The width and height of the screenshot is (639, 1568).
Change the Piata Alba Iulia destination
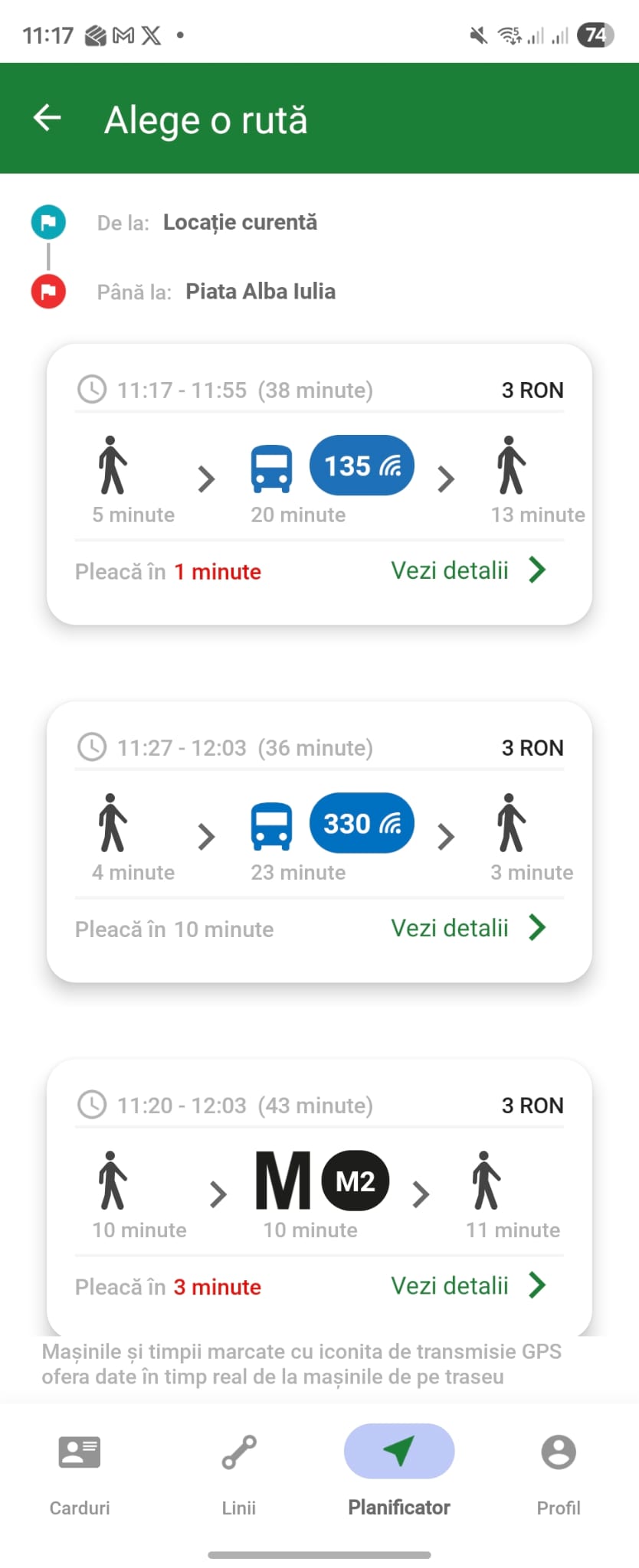[x=261, y=292]
